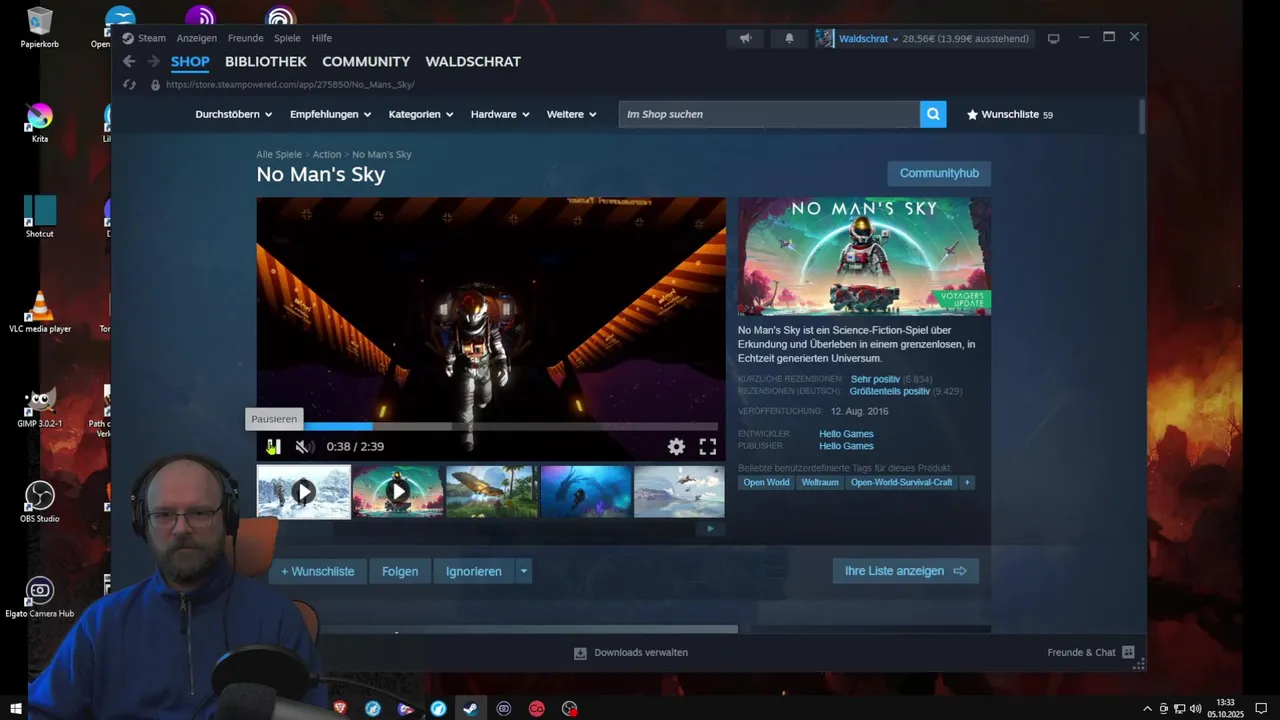Viewport: 1280px width, 720px height.
Task: Play the second trailer thumbnail
Action: 398,491
